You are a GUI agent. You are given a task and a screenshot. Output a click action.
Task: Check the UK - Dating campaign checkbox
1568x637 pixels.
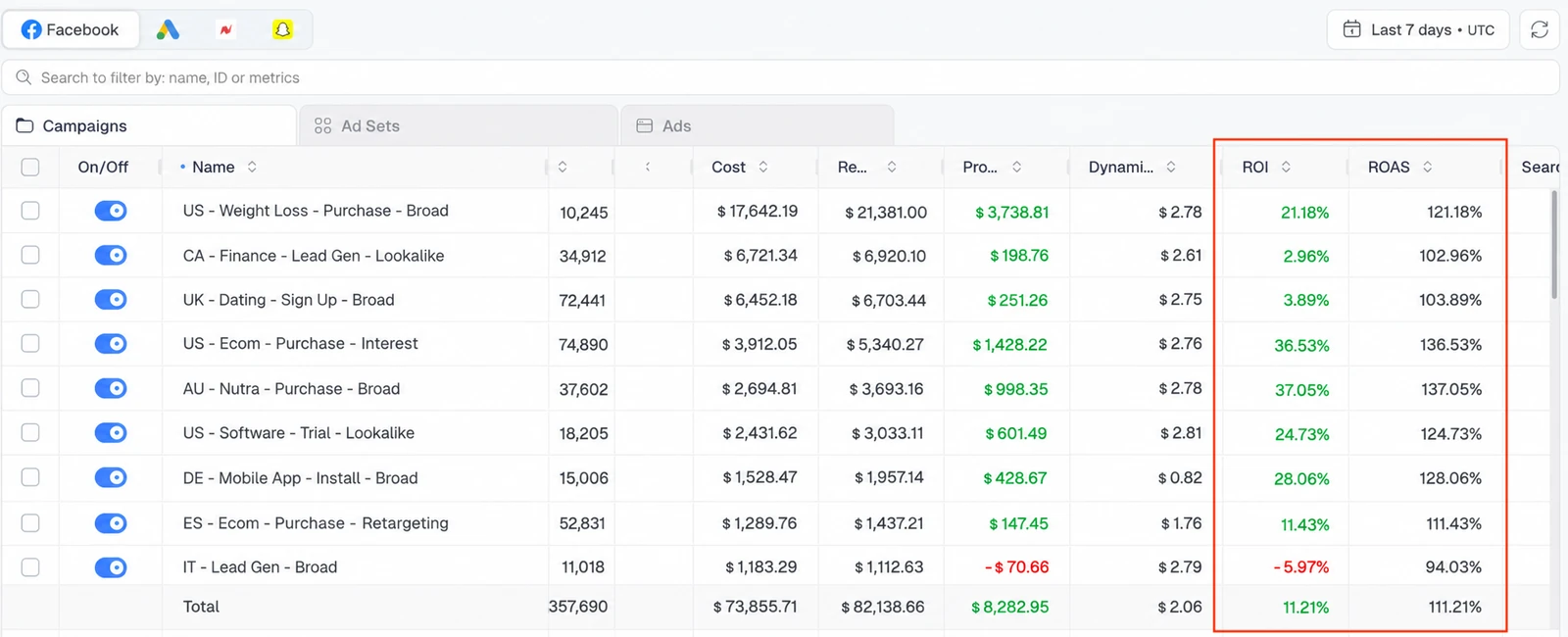(x=30, y=299)
